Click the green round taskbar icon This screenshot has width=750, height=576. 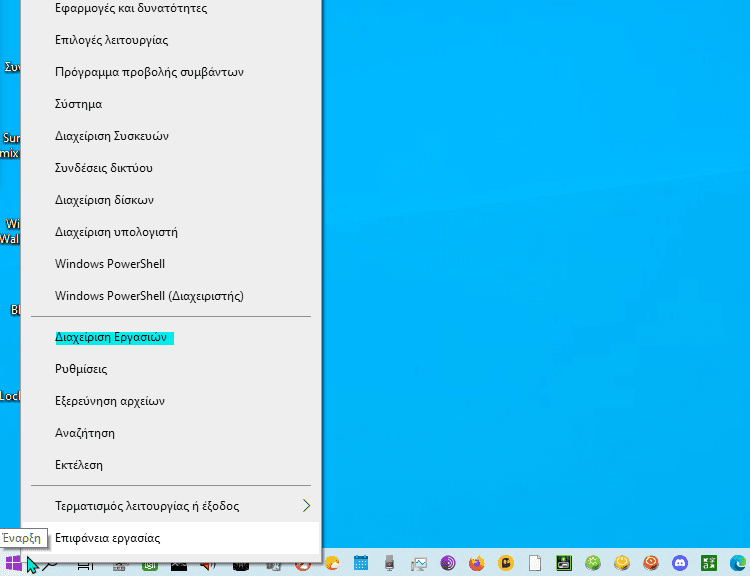click(x=593, y=563)
